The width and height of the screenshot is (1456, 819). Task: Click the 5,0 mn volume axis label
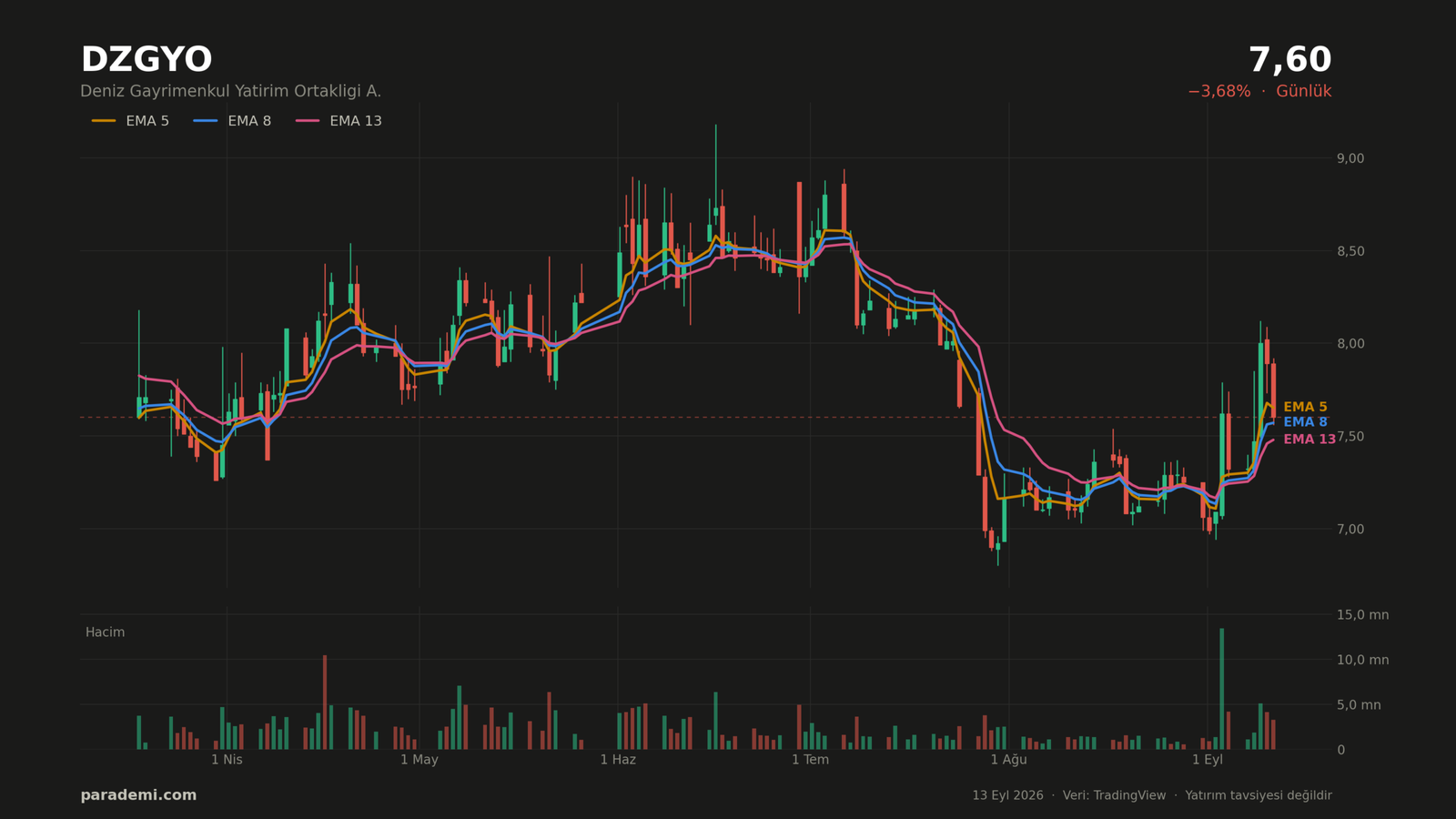click(x=1359, y=705)
